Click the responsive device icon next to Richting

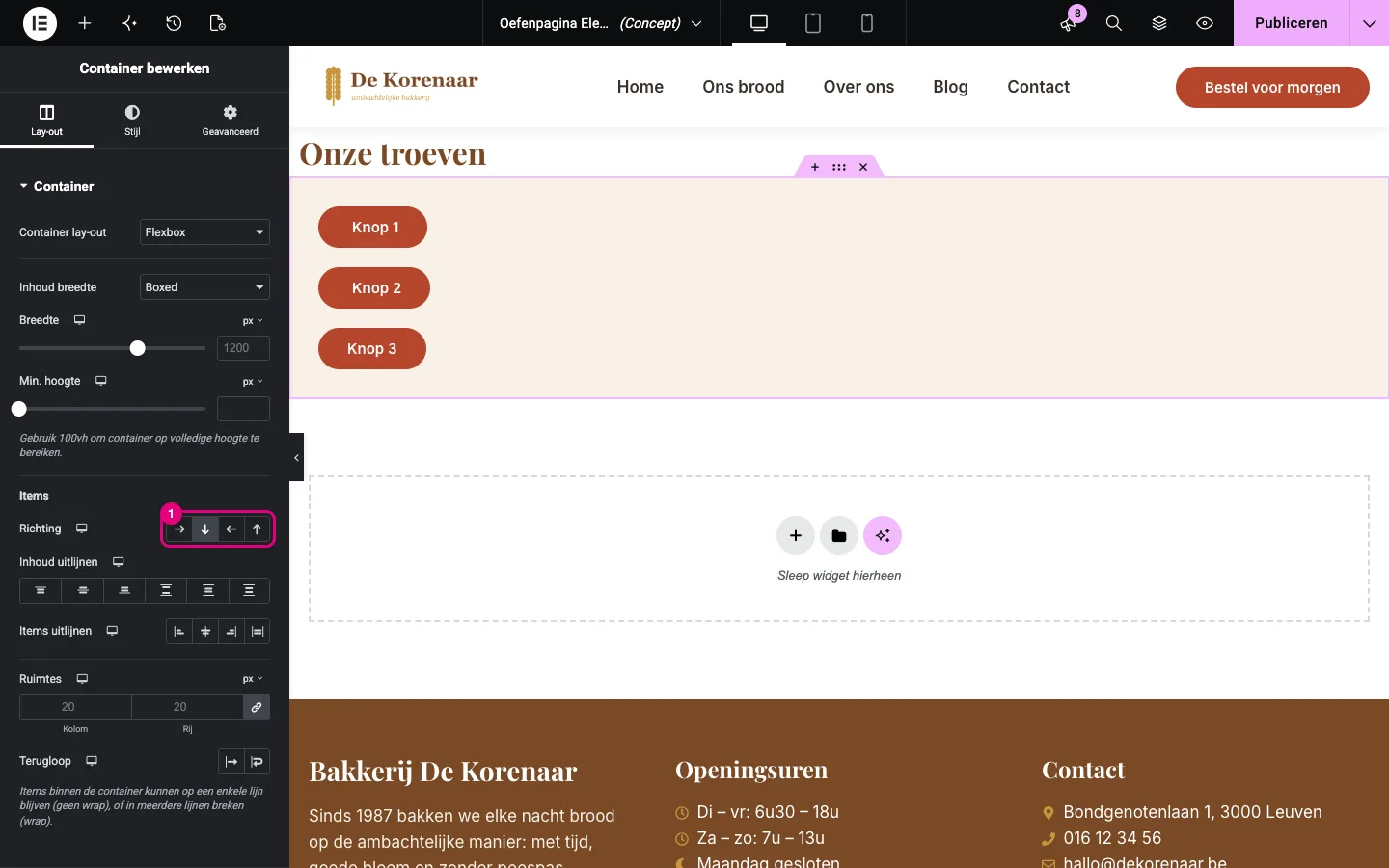(82, 529)
